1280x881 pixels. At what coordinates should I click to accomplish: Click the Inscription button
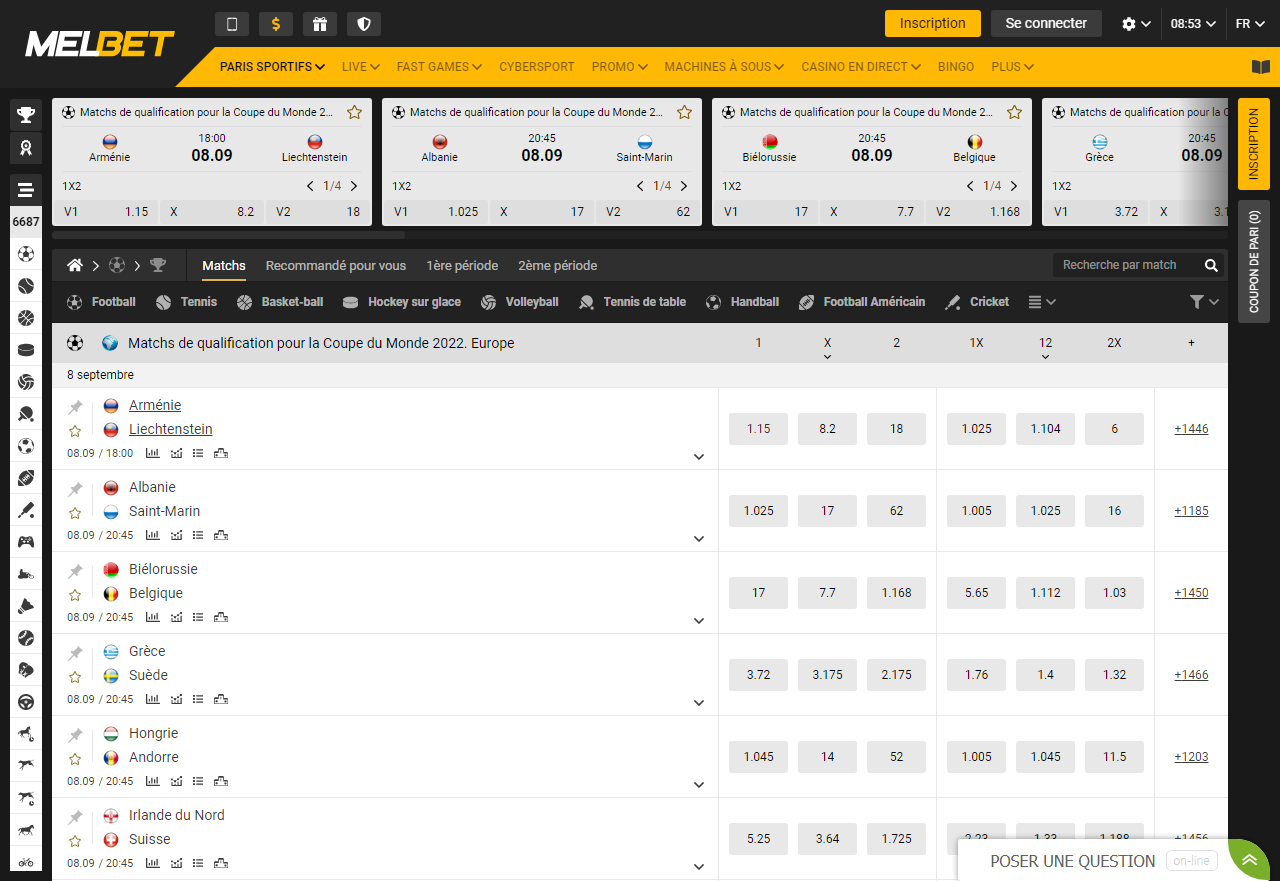pos(932,23)
